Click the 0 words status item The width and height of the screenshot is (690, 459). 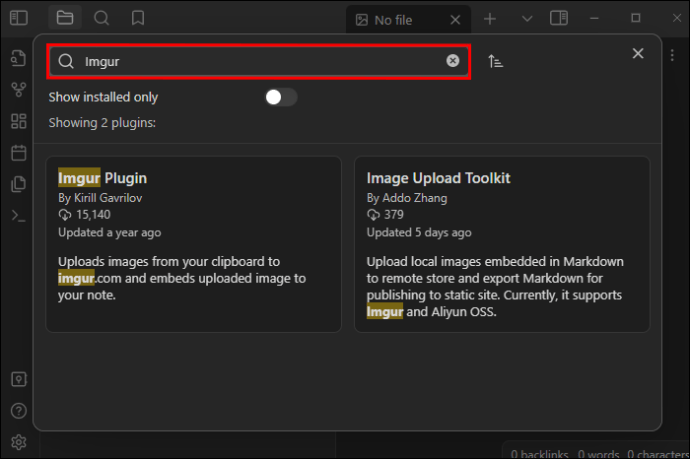(x=598, y=453)
